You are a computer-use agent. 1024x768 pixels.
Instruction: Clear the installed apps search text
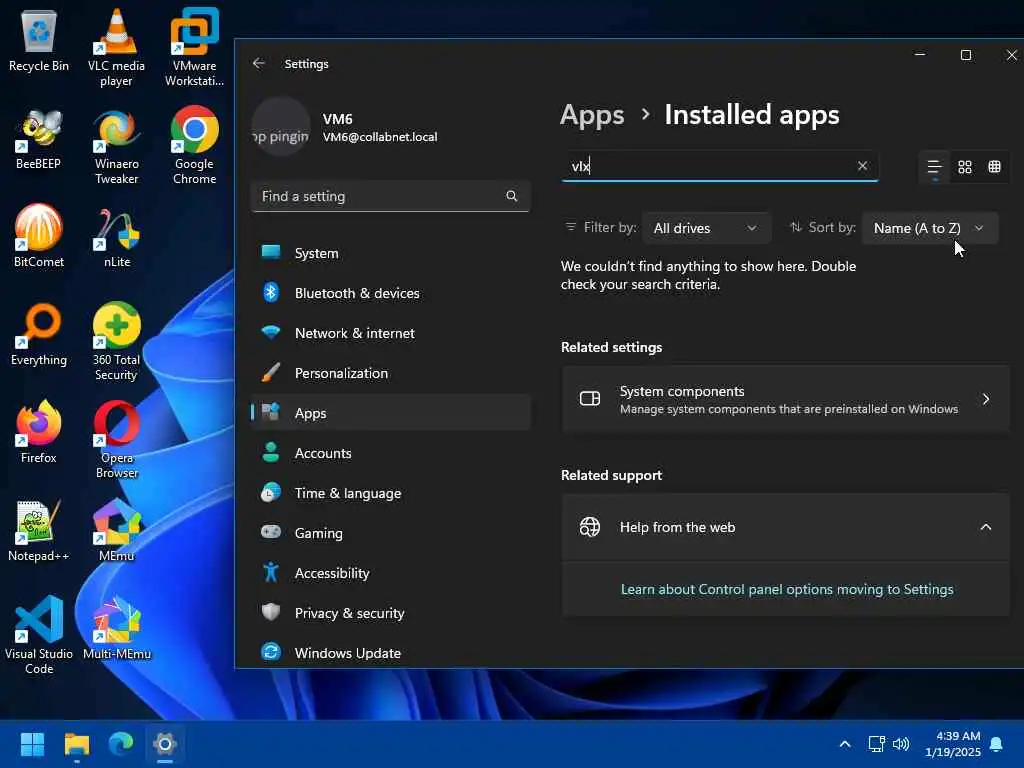pyautogui.click(x=862, y=166)
